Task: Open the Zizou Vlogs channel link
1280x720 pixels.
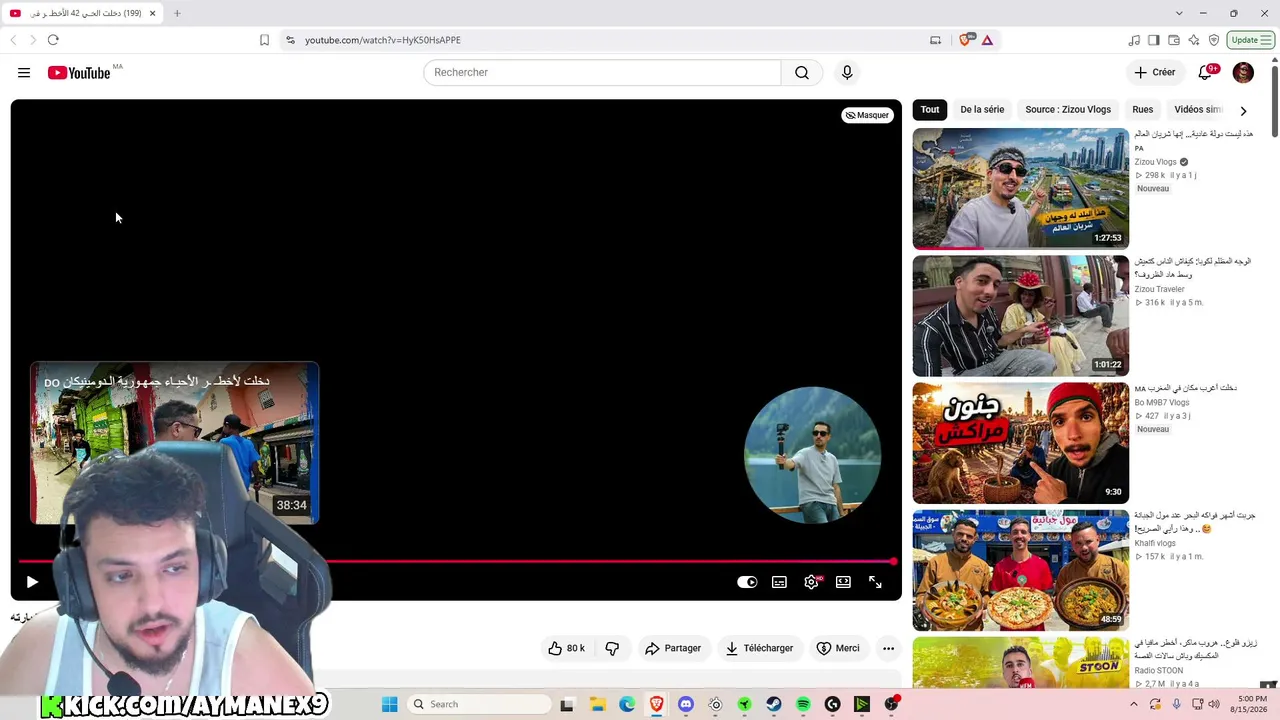Action: coord(1155,162)
